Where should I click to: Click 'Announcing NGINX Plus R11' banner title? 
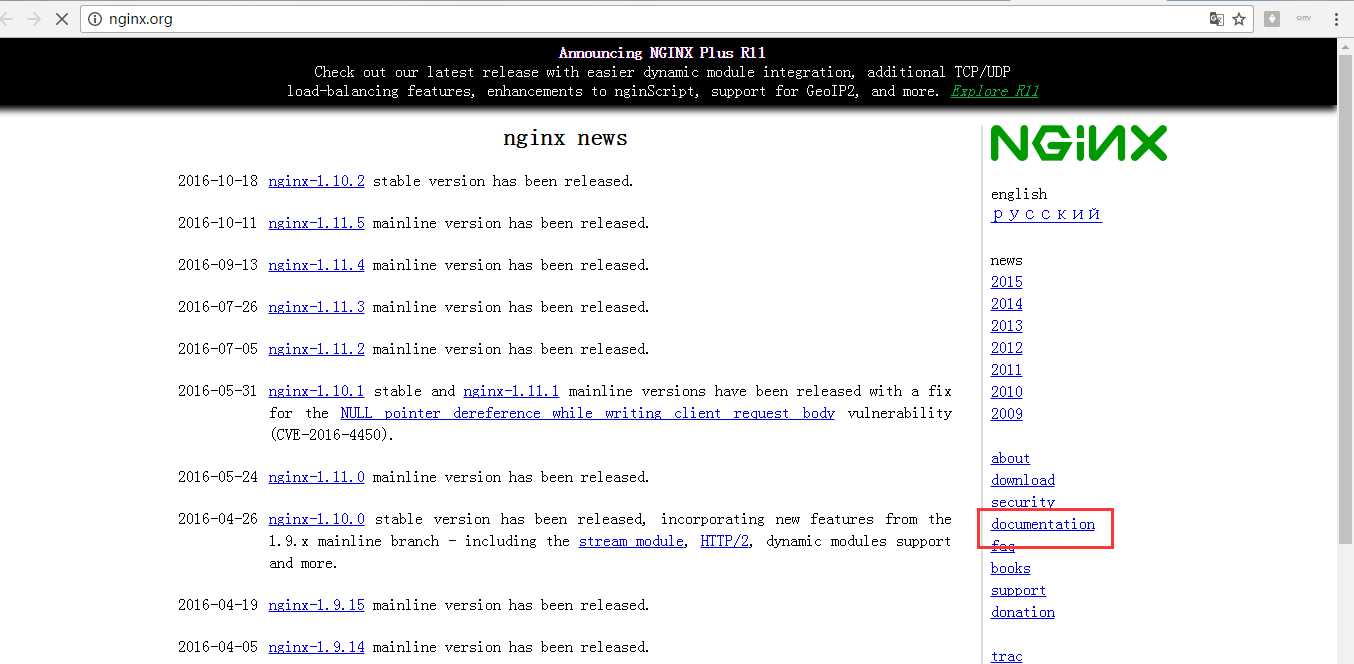pyautogui.click(x=662, y=53)
